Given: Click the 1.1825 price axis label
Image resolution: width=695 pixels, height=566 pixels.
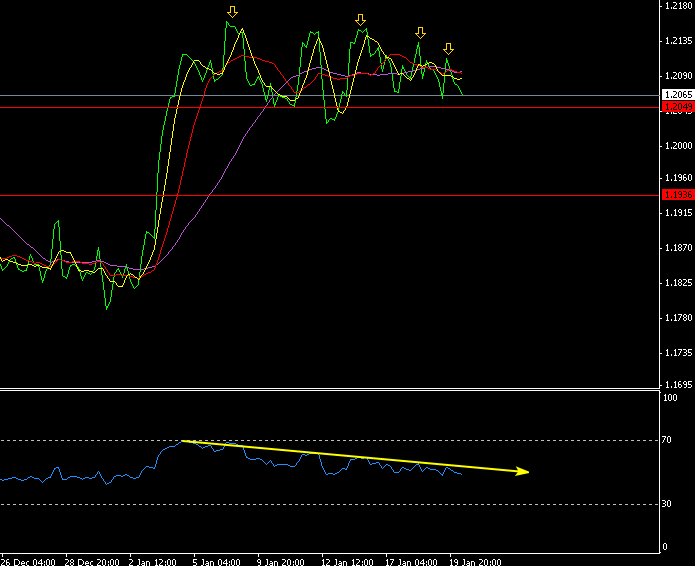Looking at the screenshot, I should (x=679, y=283).
